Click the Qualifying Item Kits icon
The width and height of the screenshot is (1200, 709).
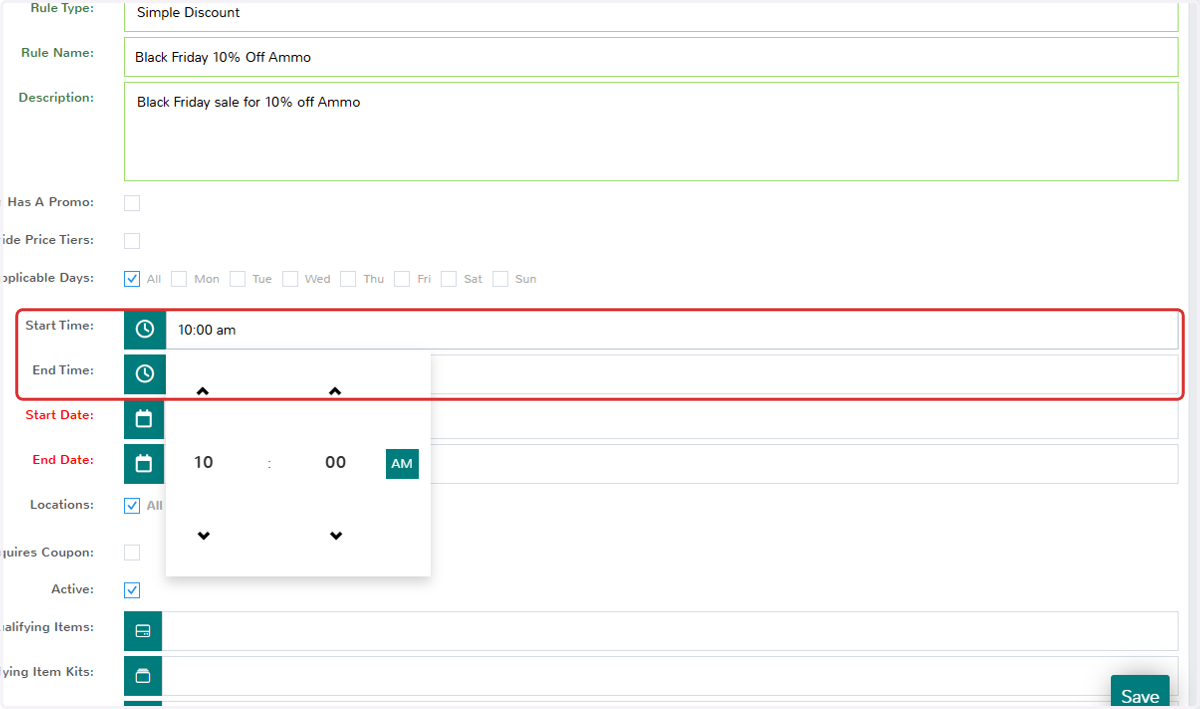tap(143, 676)
